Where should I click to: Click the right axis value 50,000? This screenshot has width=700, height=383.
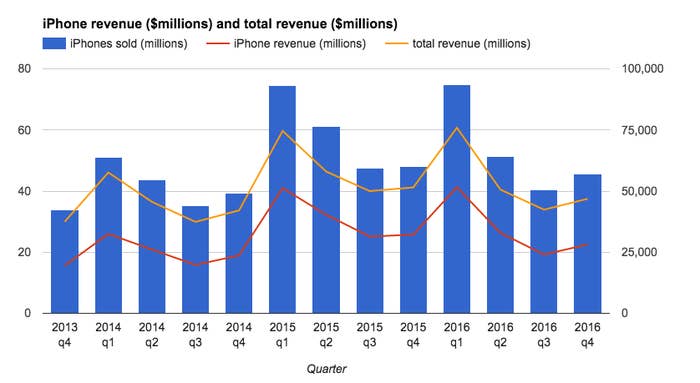[640, 192]
